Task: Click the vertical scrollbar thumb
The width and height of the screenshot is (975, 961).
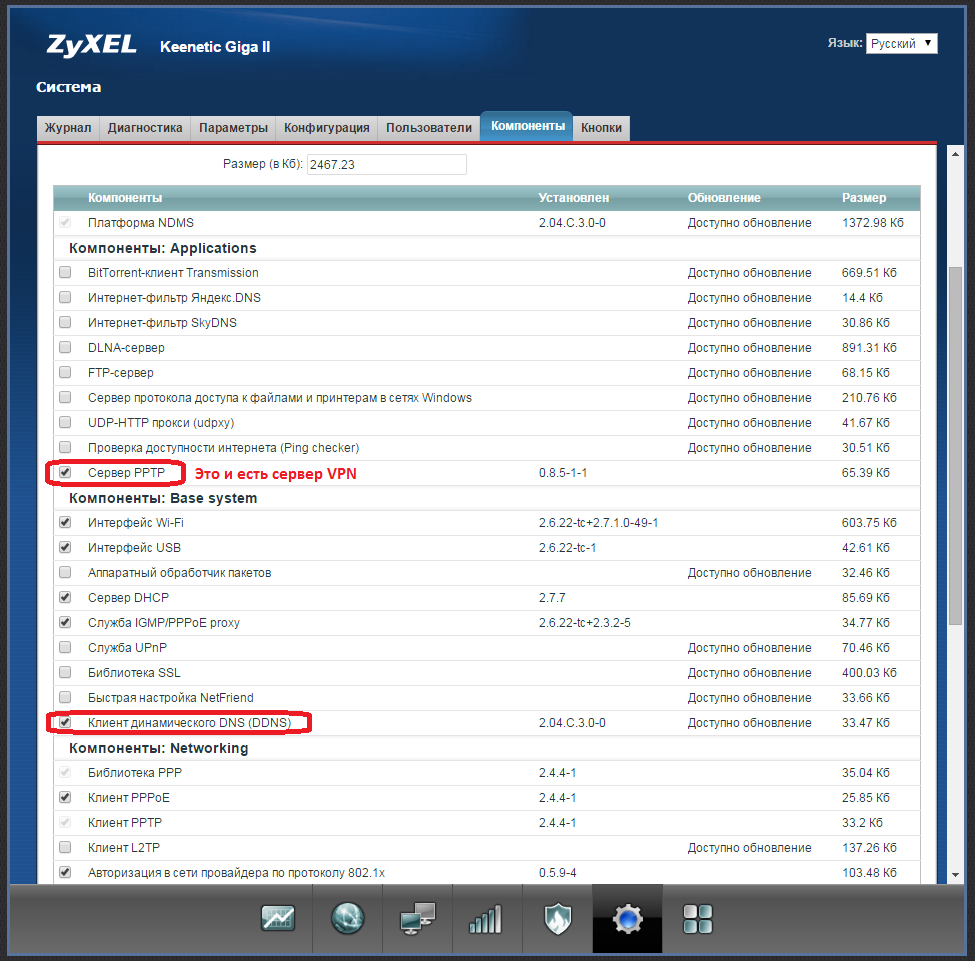Action: (x=955, y=446)
